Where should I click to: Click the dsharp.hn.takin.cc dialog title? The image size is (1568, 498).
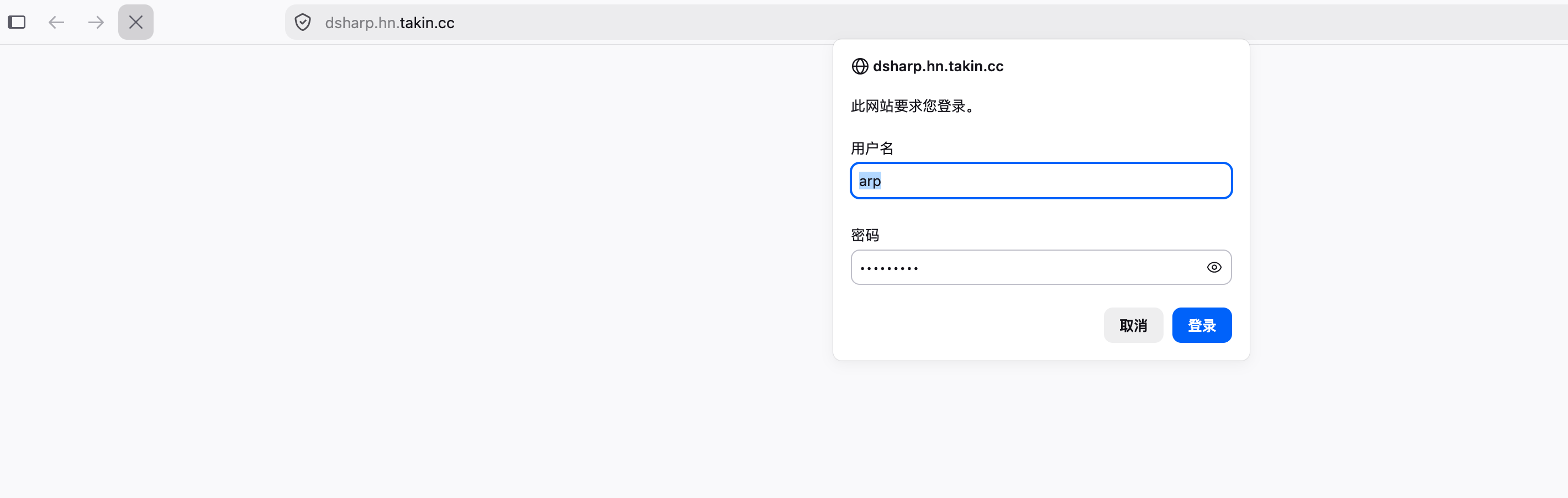click(x=938, y=66)
